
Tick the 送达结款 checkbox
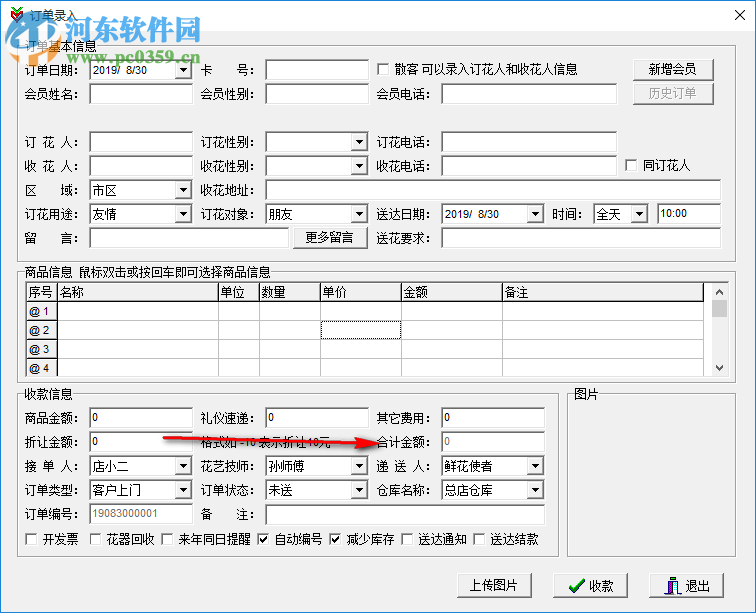479,539
